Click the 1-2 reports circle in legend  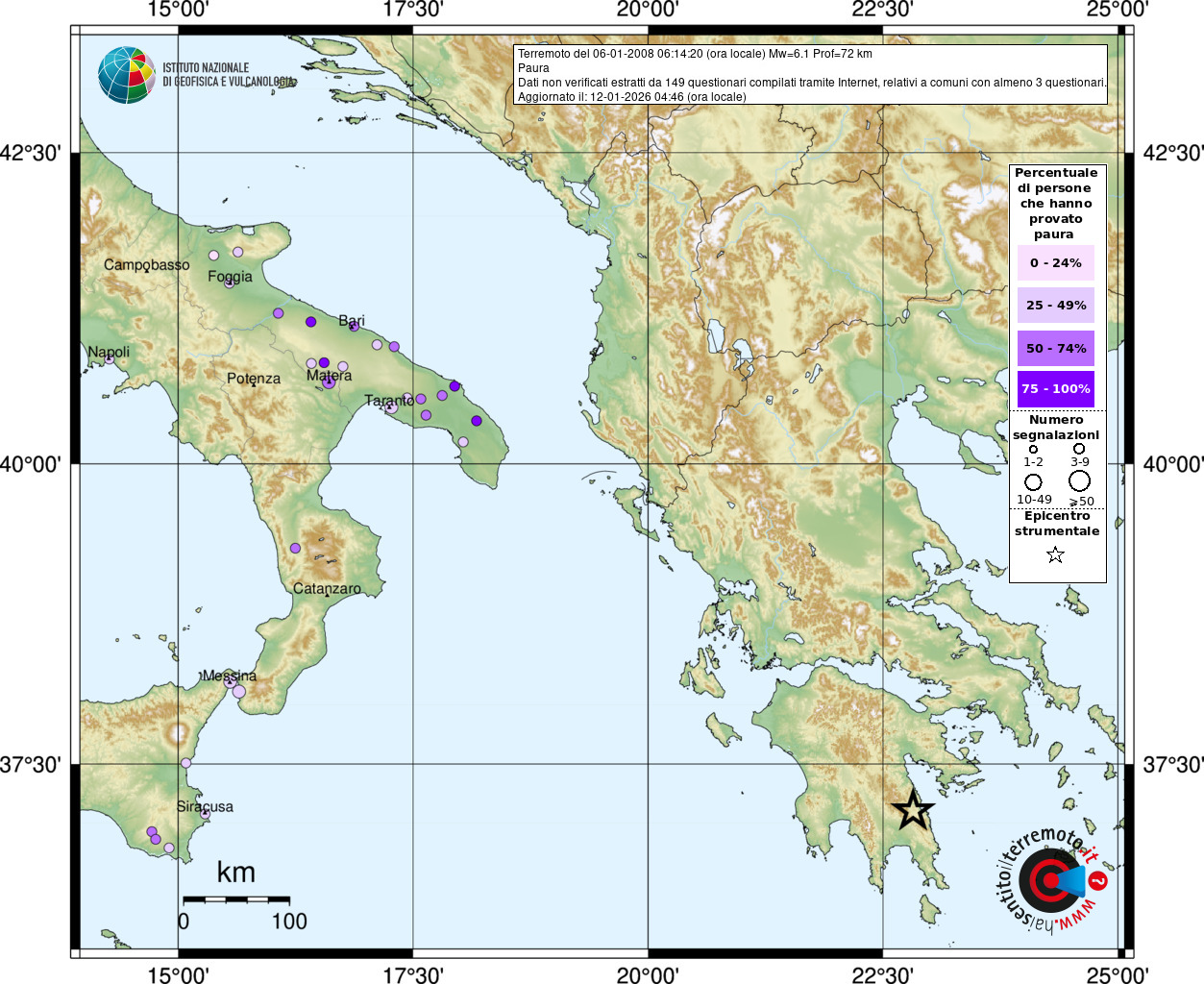(1033, 449)
